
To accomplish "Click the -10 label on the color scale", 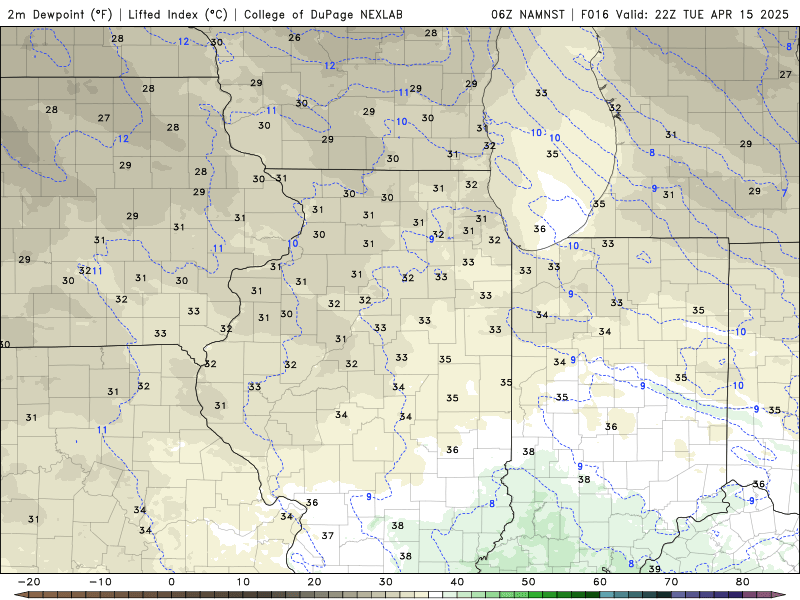I will click(100, 582).
